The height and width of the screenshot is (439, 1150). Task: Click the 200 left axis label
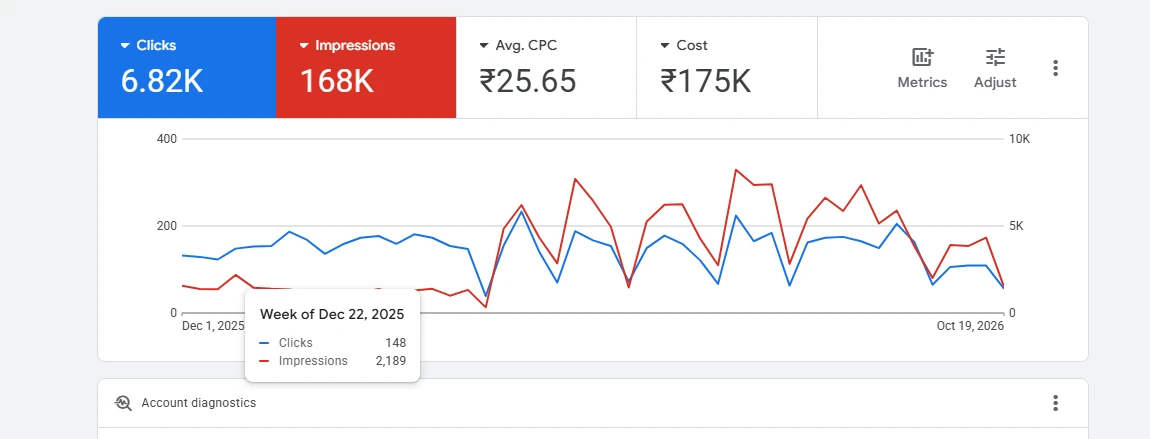coord(167,226)
